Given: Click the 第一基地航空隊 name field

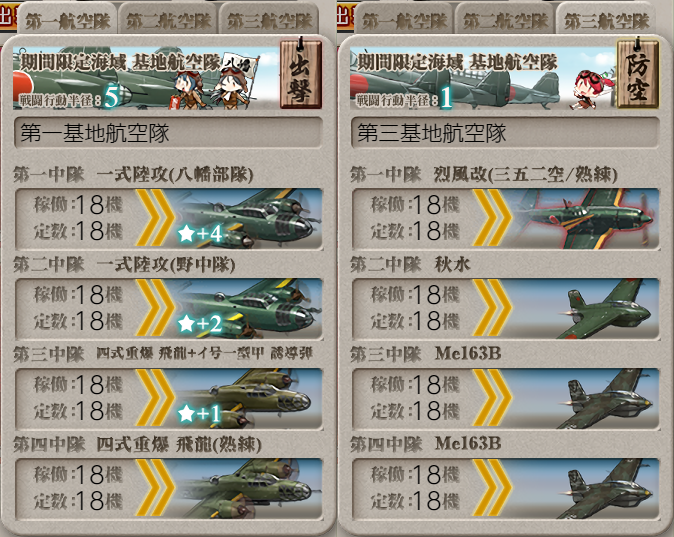Looking at the screenshot, I should point(168,133).
